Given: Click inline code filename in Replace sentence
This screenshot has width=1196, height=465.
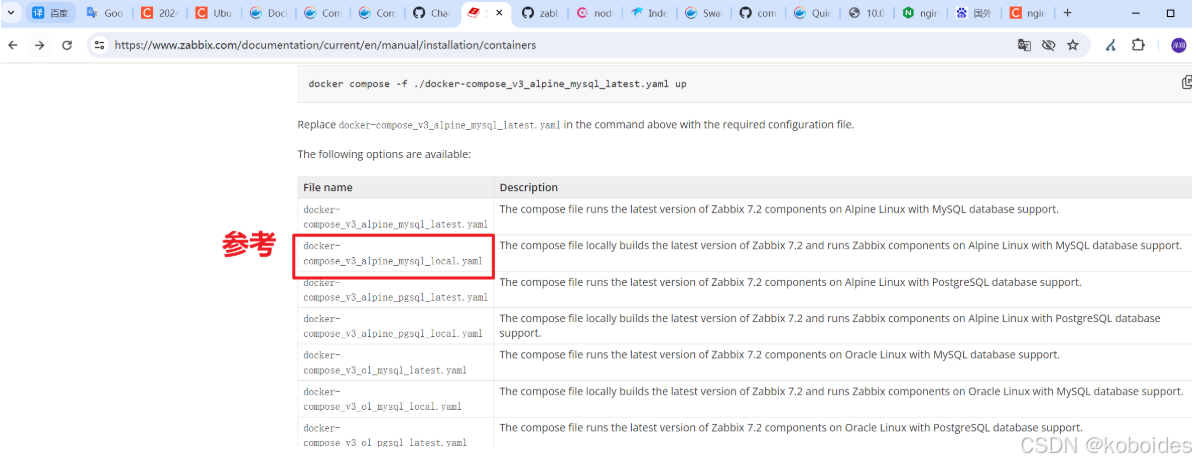Looking at the screenshot, I should tap(450, 125).
